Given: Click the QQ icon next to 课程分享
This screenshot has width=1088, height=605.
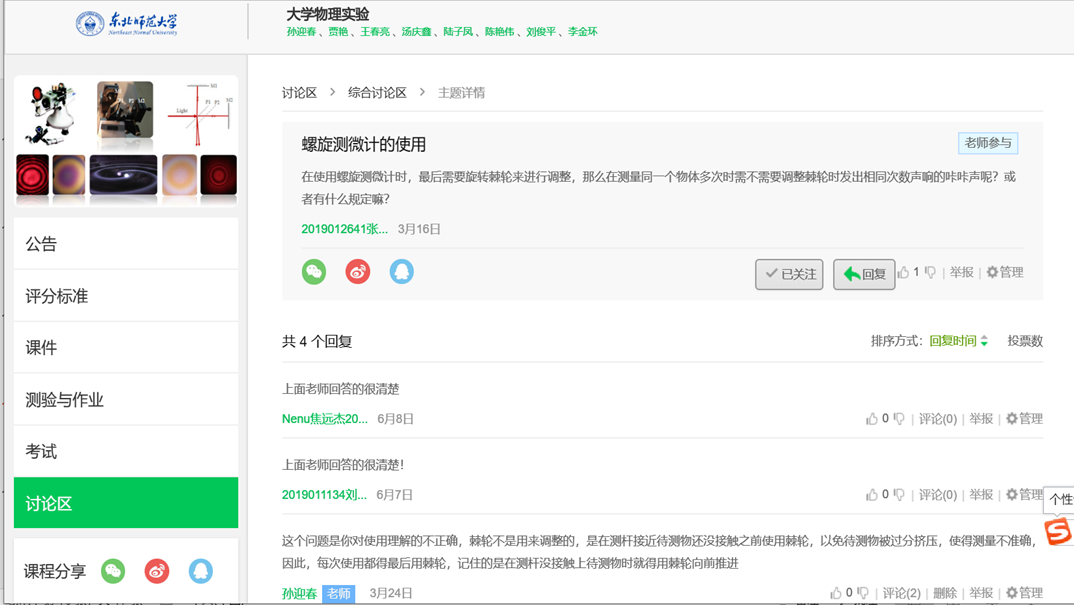Looking at the screenshot, I should tap(200, 571).
